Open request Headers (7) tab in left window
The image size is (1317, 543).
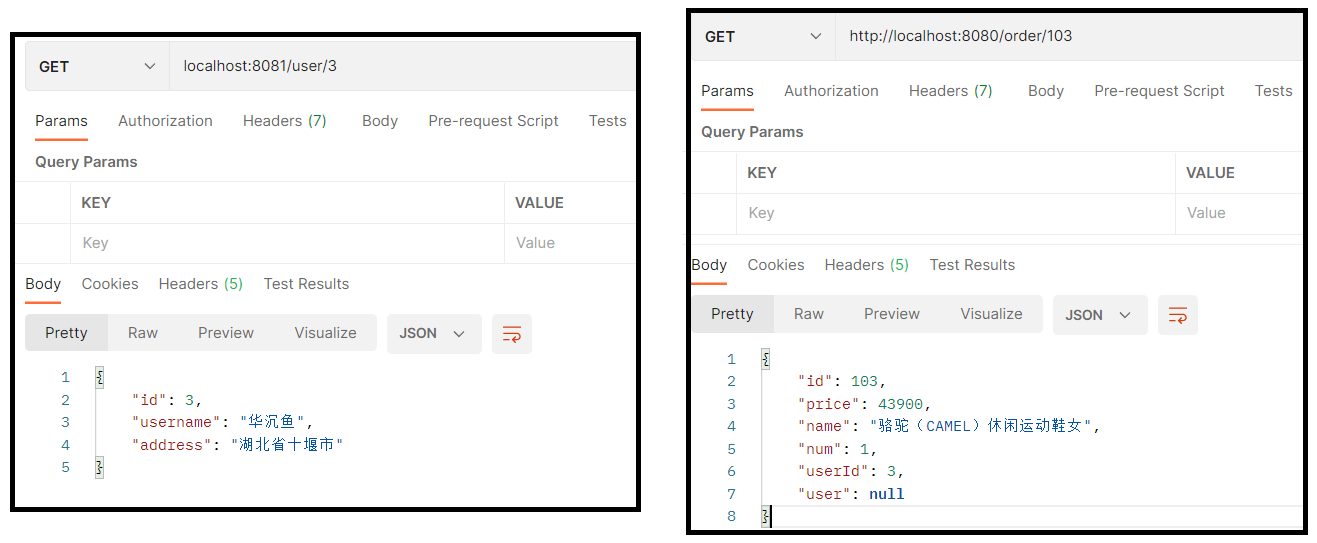pyautogui.click(x=285, y=121)
